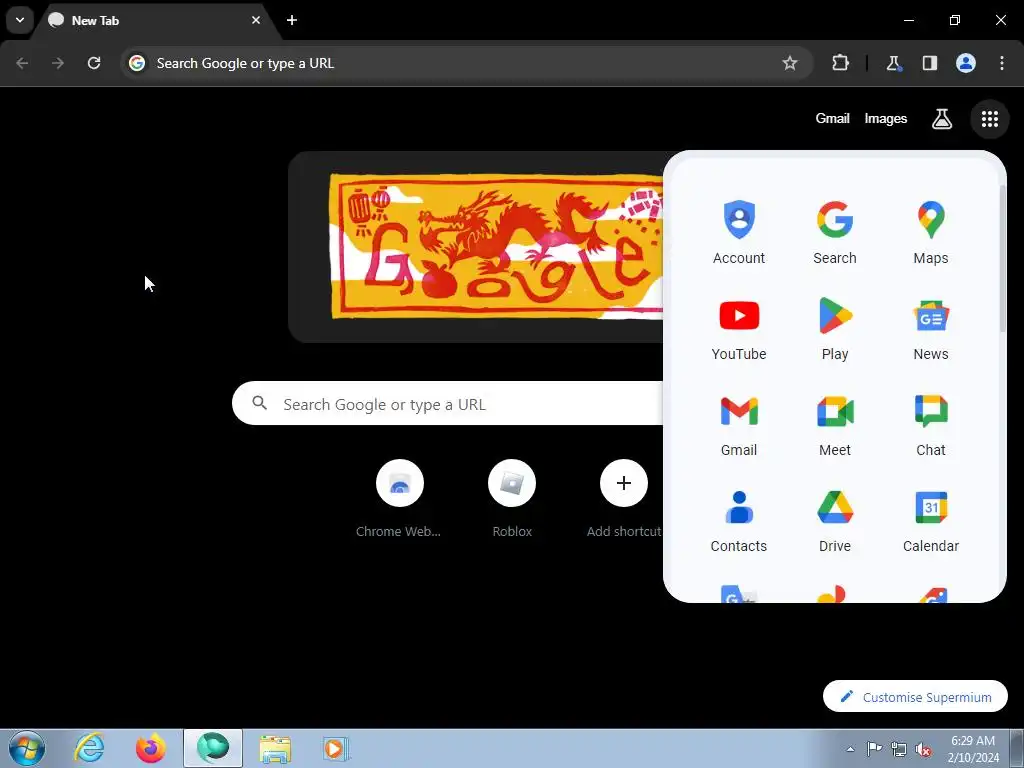Image resolution: width=1024 pixels, height=768 pixels.
Task: Click the back navigation arrow
Action: pos(22,63)
